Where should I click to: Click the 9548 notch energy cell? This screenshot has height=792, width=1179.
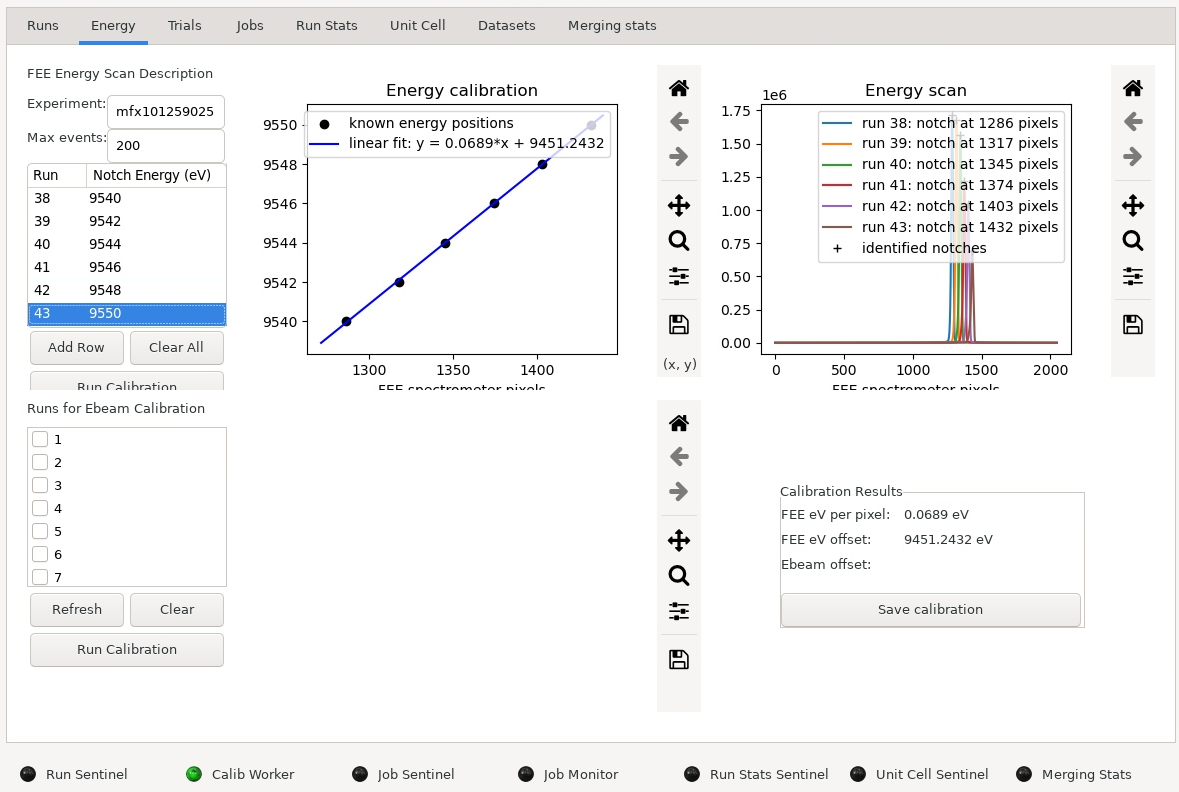tap(156, 290)
